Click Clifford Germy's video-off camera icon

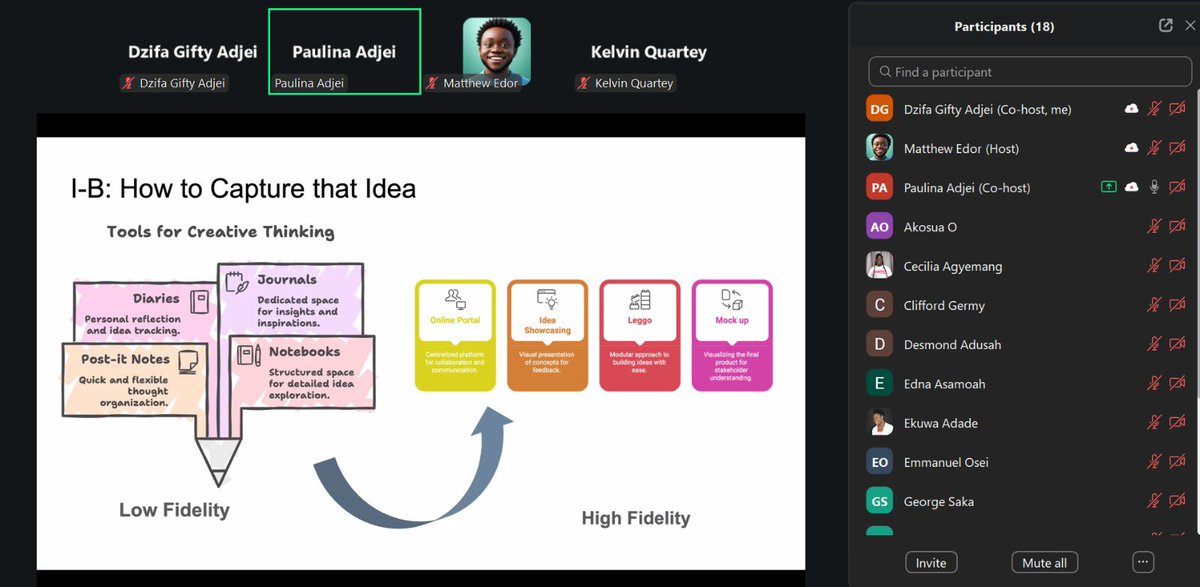(x=1177, y=305)
